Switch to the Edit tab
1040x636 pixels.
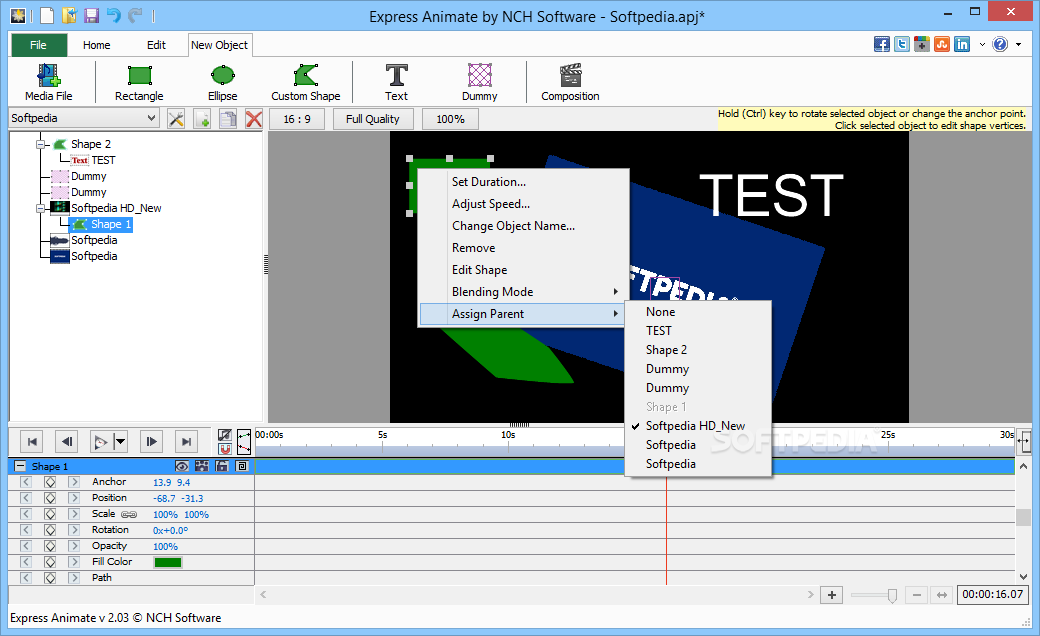[157, 45]
